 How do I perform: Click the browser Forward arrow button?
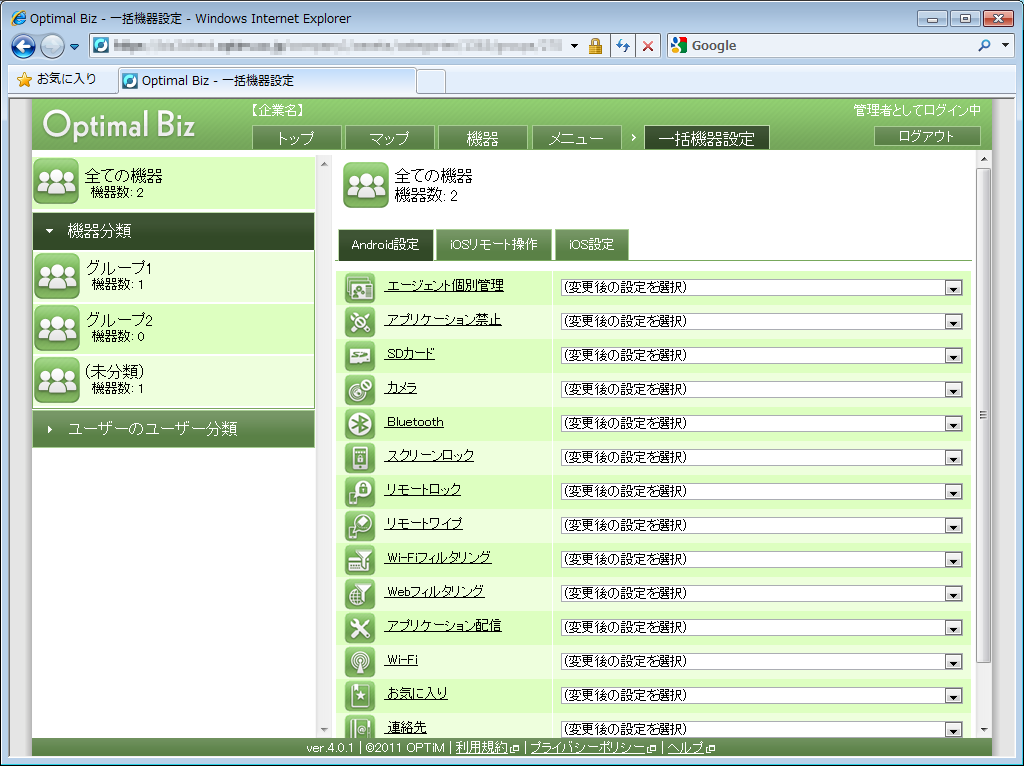click(x=52, y=46)
